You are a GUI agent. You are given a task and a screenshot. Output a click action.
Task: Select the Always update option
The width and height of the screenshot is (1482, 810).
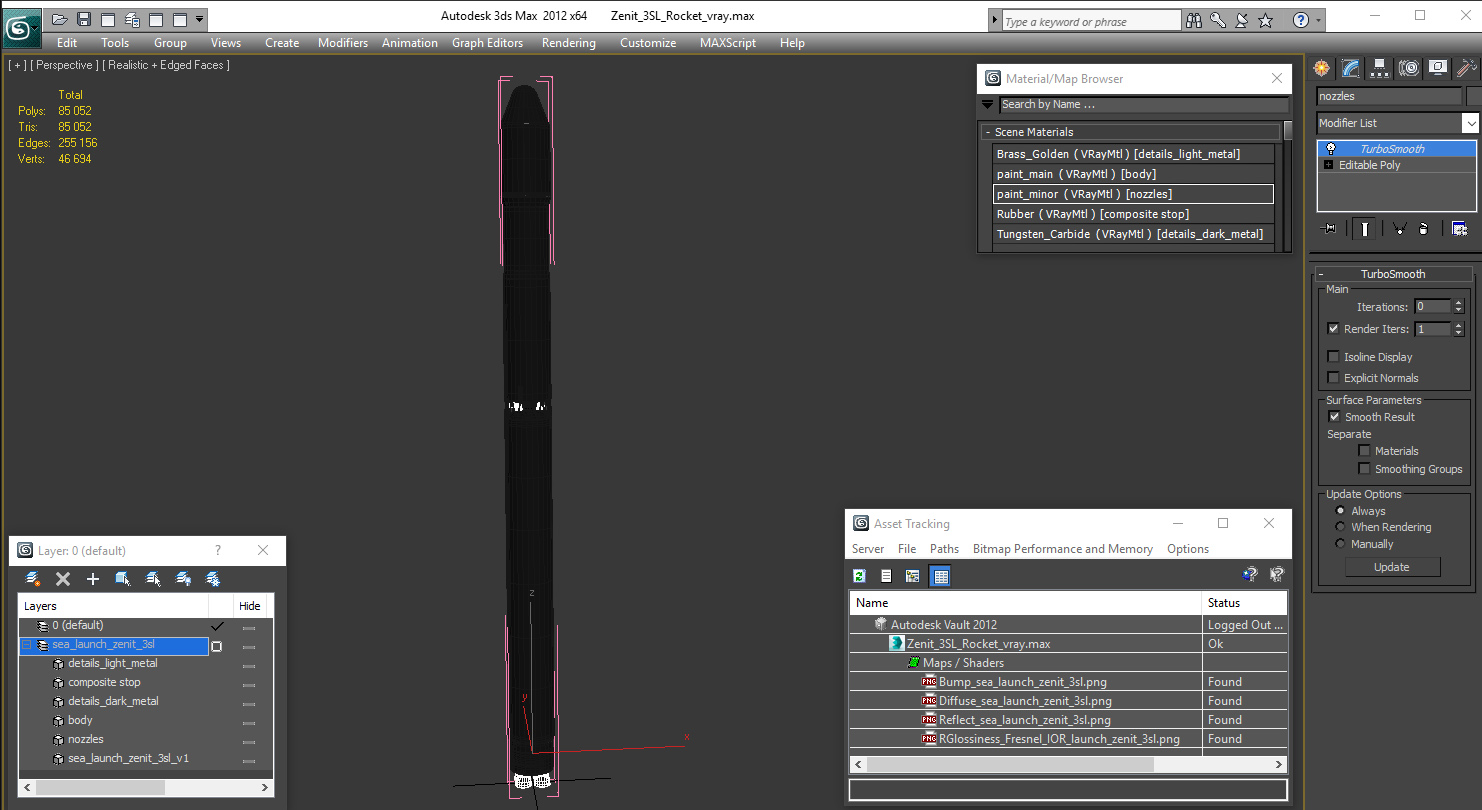pyautogui.click(x=1341, y=511)
